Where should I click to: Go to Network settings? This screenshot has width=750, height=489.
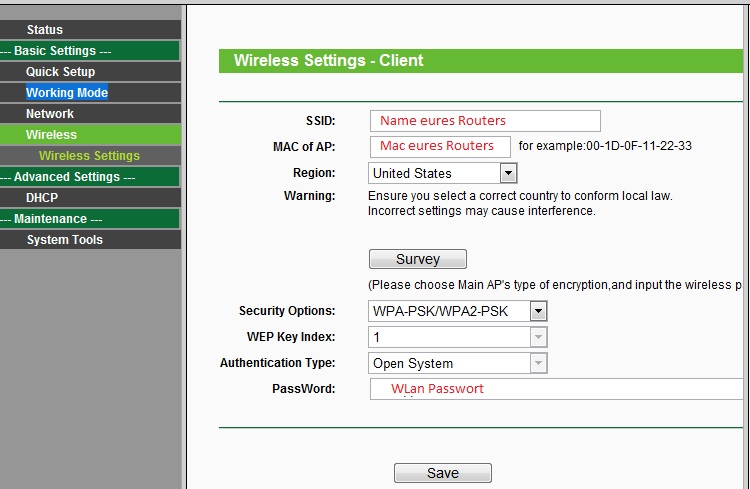tap(50, 114)
